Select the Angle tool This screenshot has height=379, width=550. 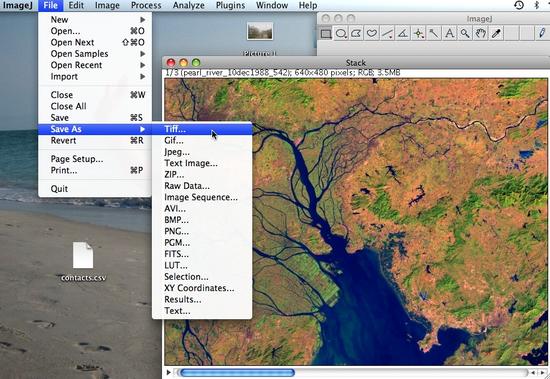coord(403,34)
